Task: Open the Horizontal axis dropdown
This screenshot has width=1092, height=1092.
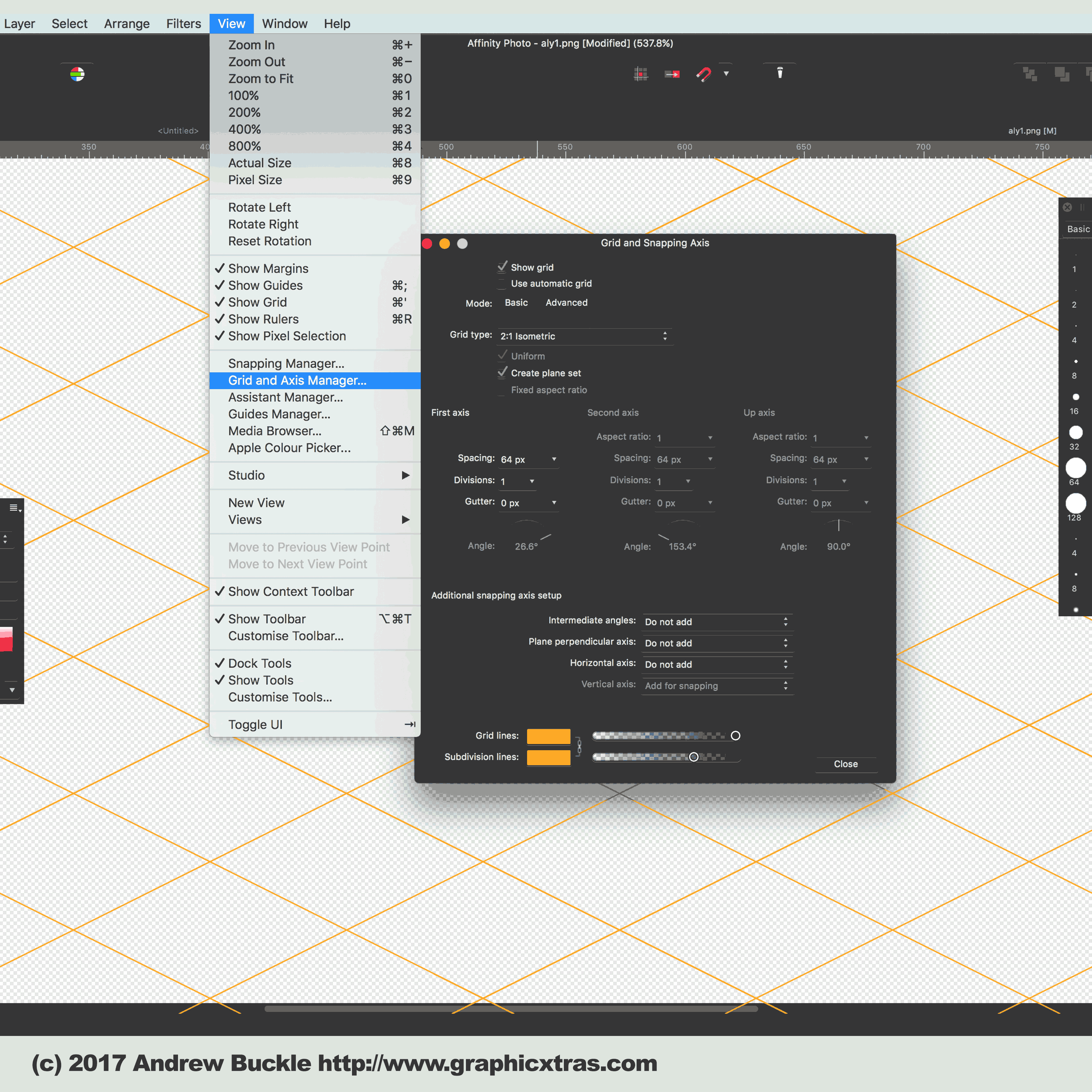Action: (x=717, y=665)
